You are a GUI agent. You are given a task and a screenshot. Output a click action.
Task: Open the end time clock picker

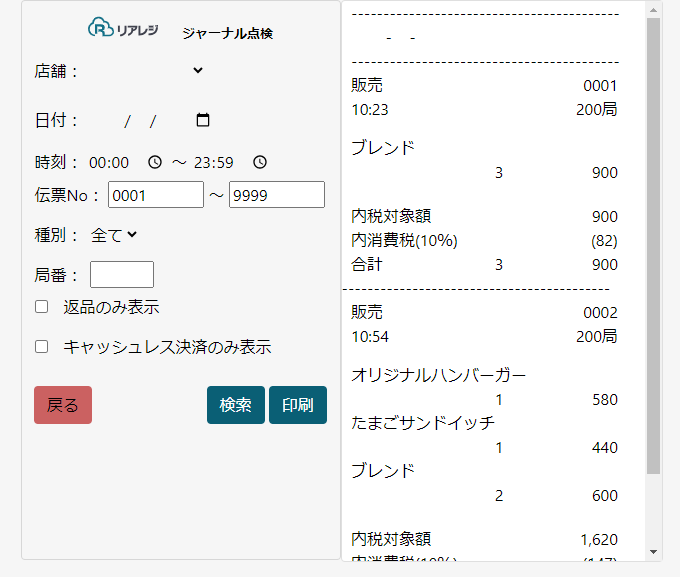tap(260, 162)
